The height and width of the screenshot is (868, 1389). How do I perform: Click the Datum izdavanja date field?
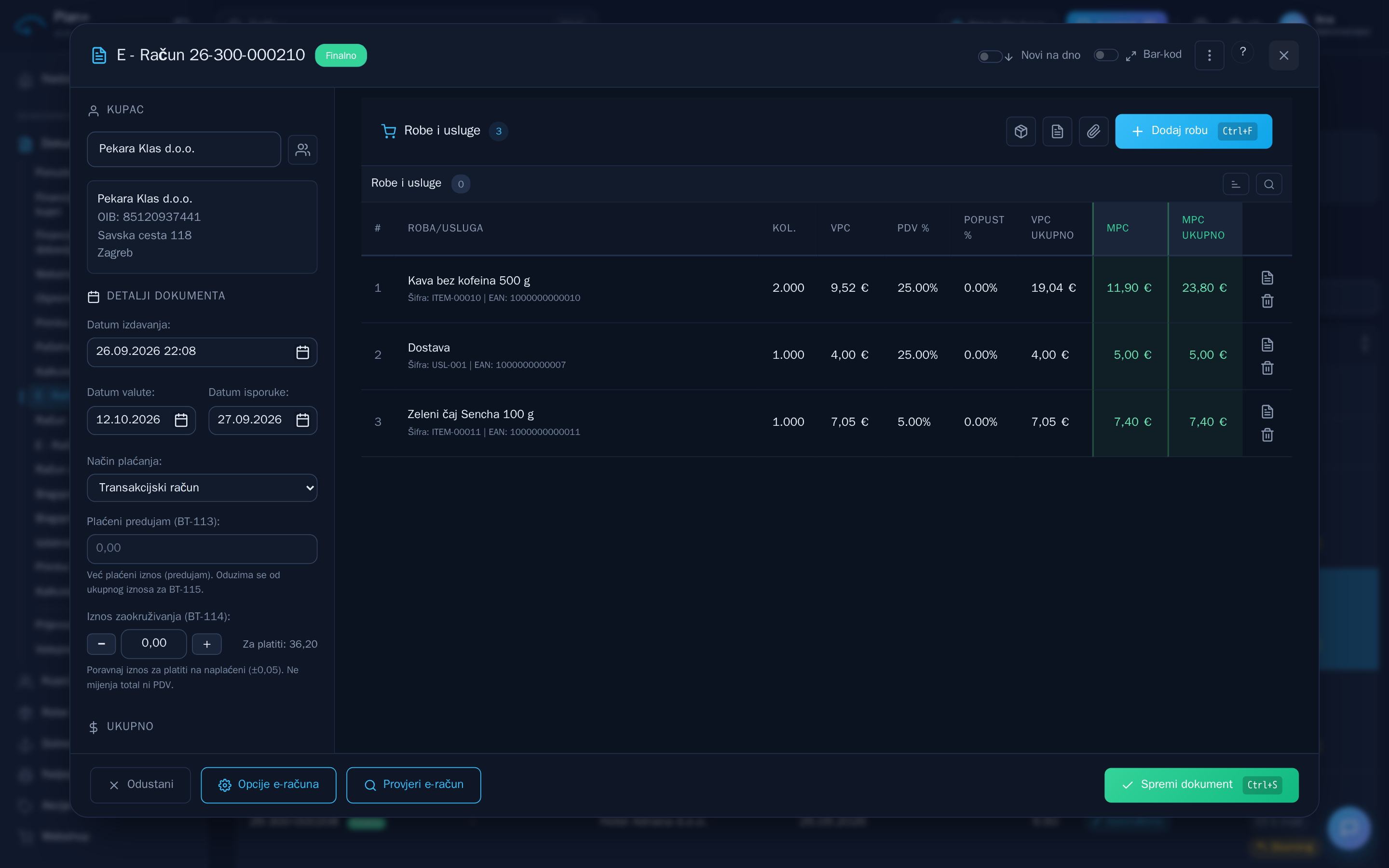[202, 352]
